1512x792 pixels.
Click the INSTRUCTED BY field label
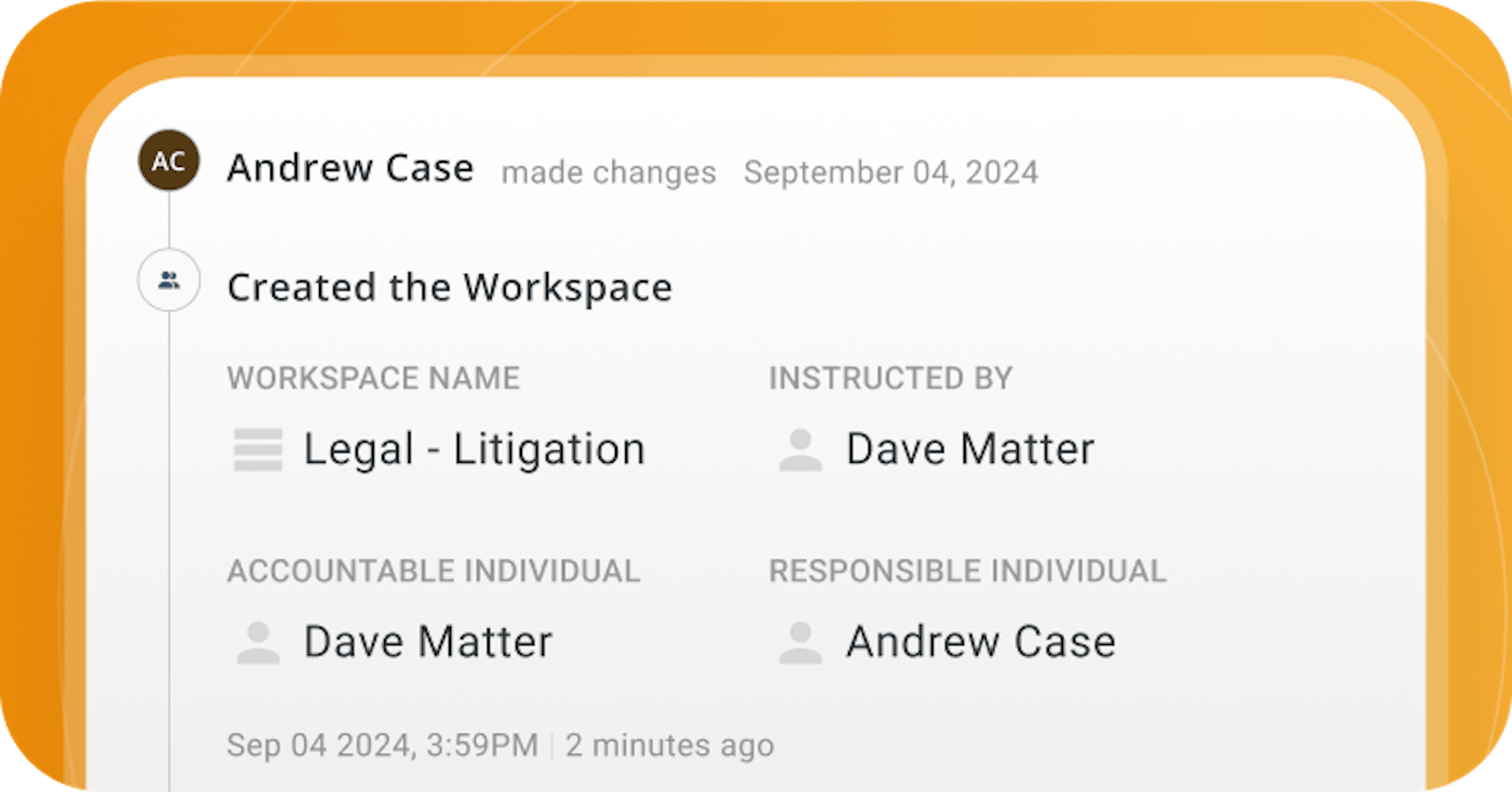(891, 379)
